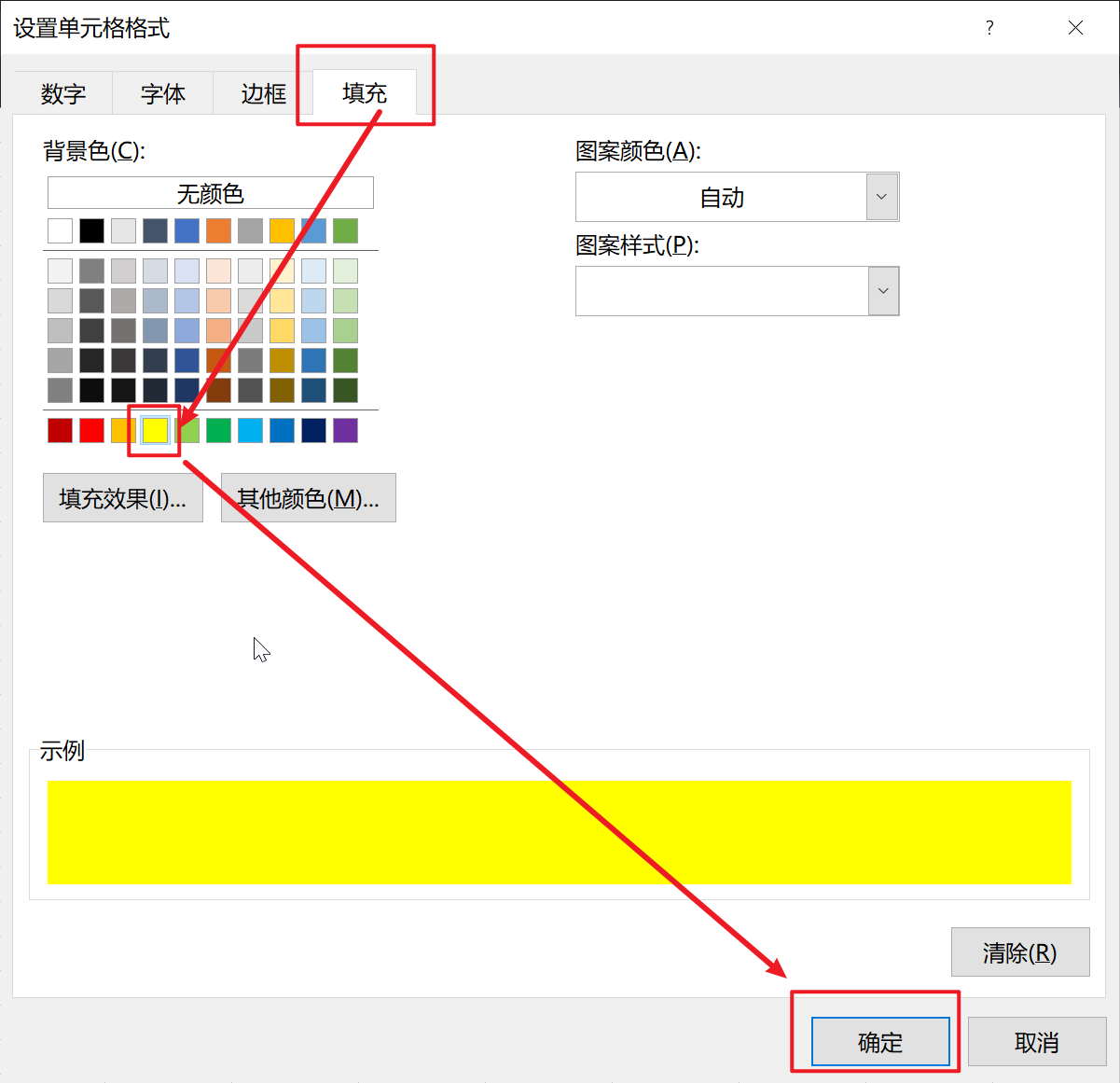Open 其他颜色(M)... dialog
1120x1083 pixels.
click(309, 498)
